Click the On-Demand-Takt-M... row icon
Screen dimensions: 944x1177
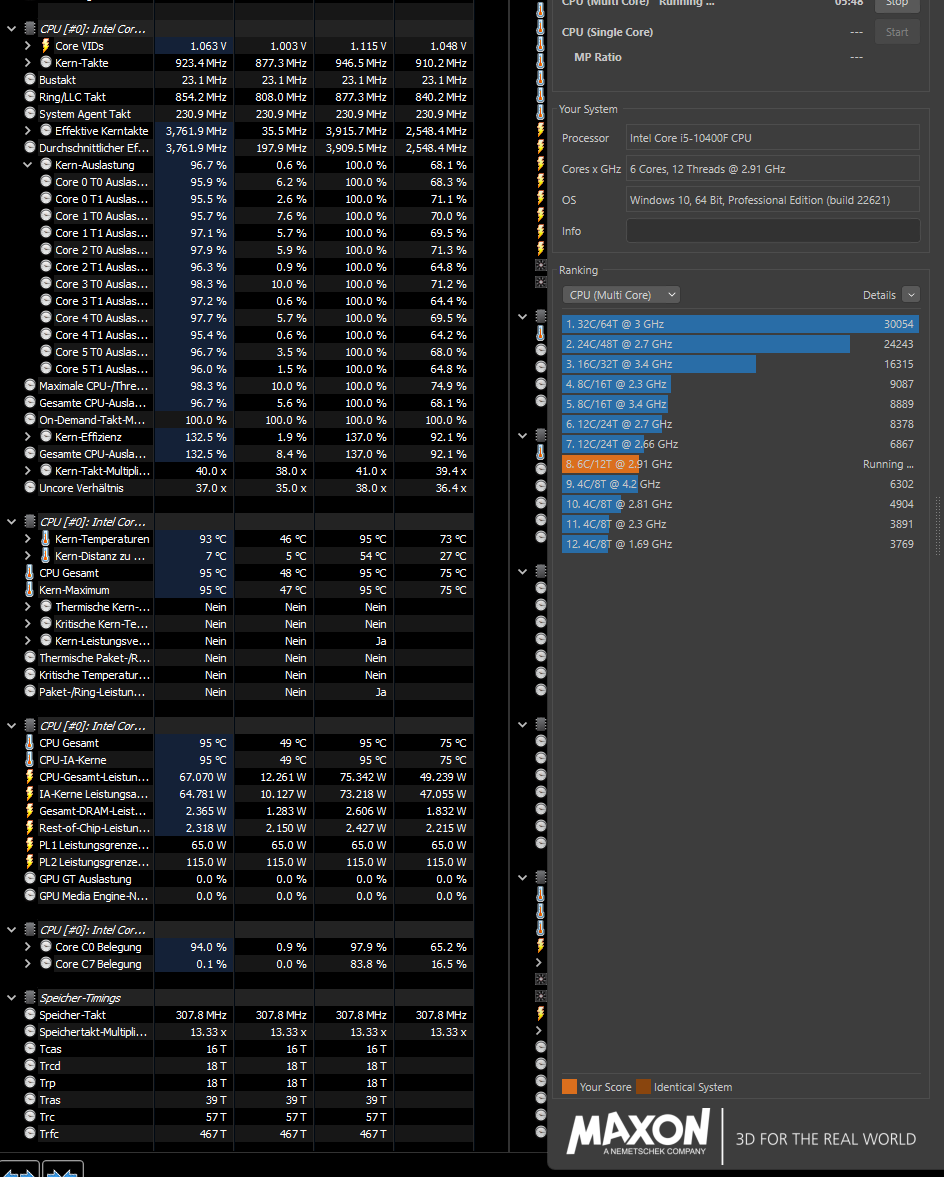pyautogui.click(x=30, y=420)
